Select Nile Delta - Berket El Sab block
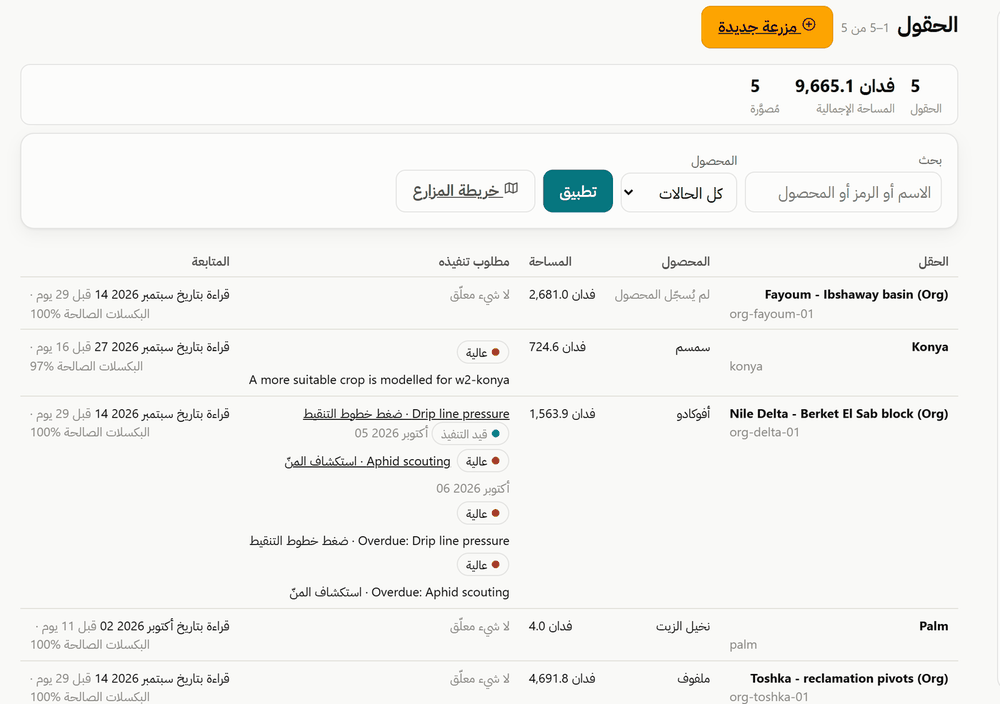This screenshot has height=704, width=1000. 839,414
